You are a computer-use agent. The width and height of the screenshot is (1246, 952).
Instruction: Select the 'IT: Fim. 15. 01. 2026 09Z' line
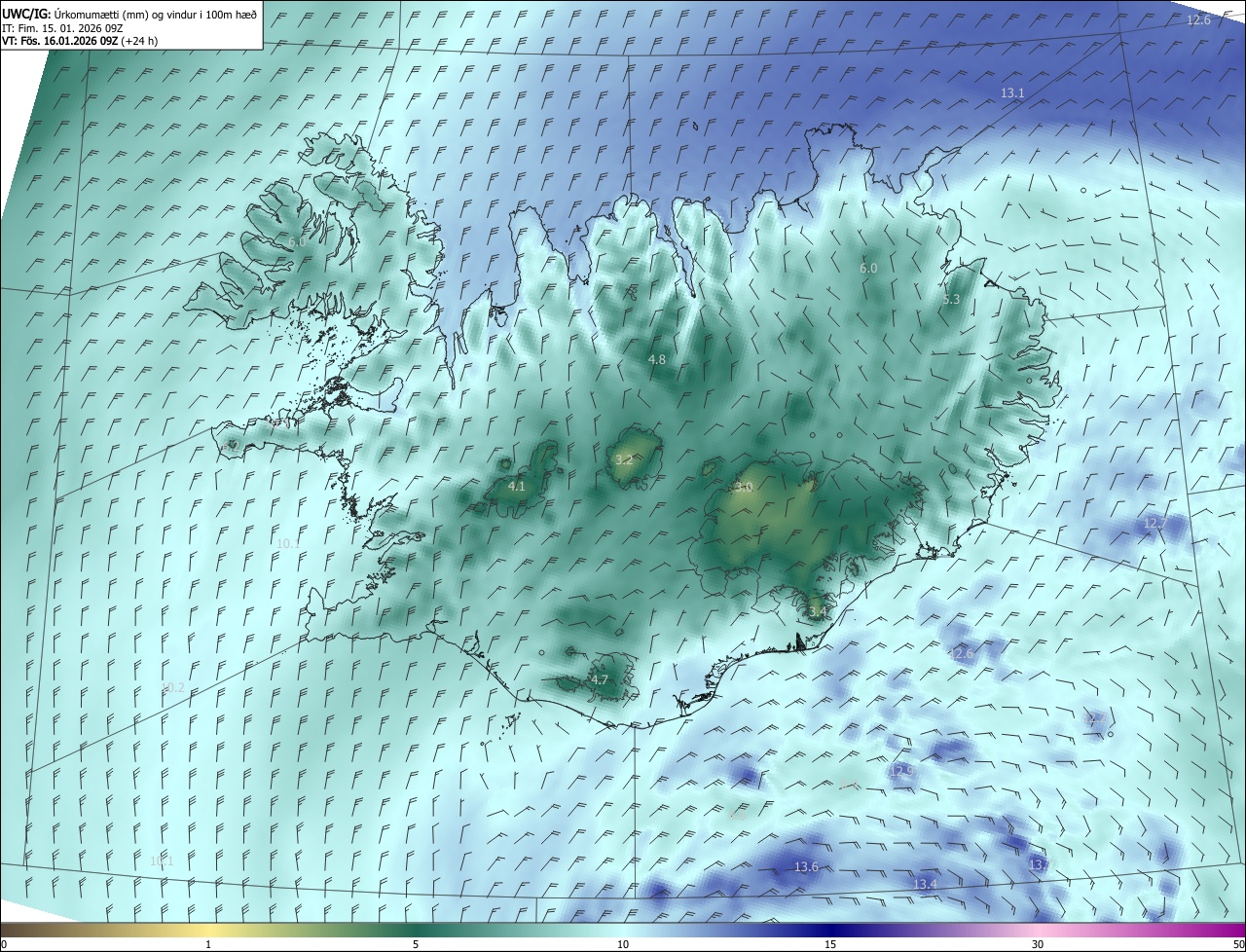click(63, 27)
